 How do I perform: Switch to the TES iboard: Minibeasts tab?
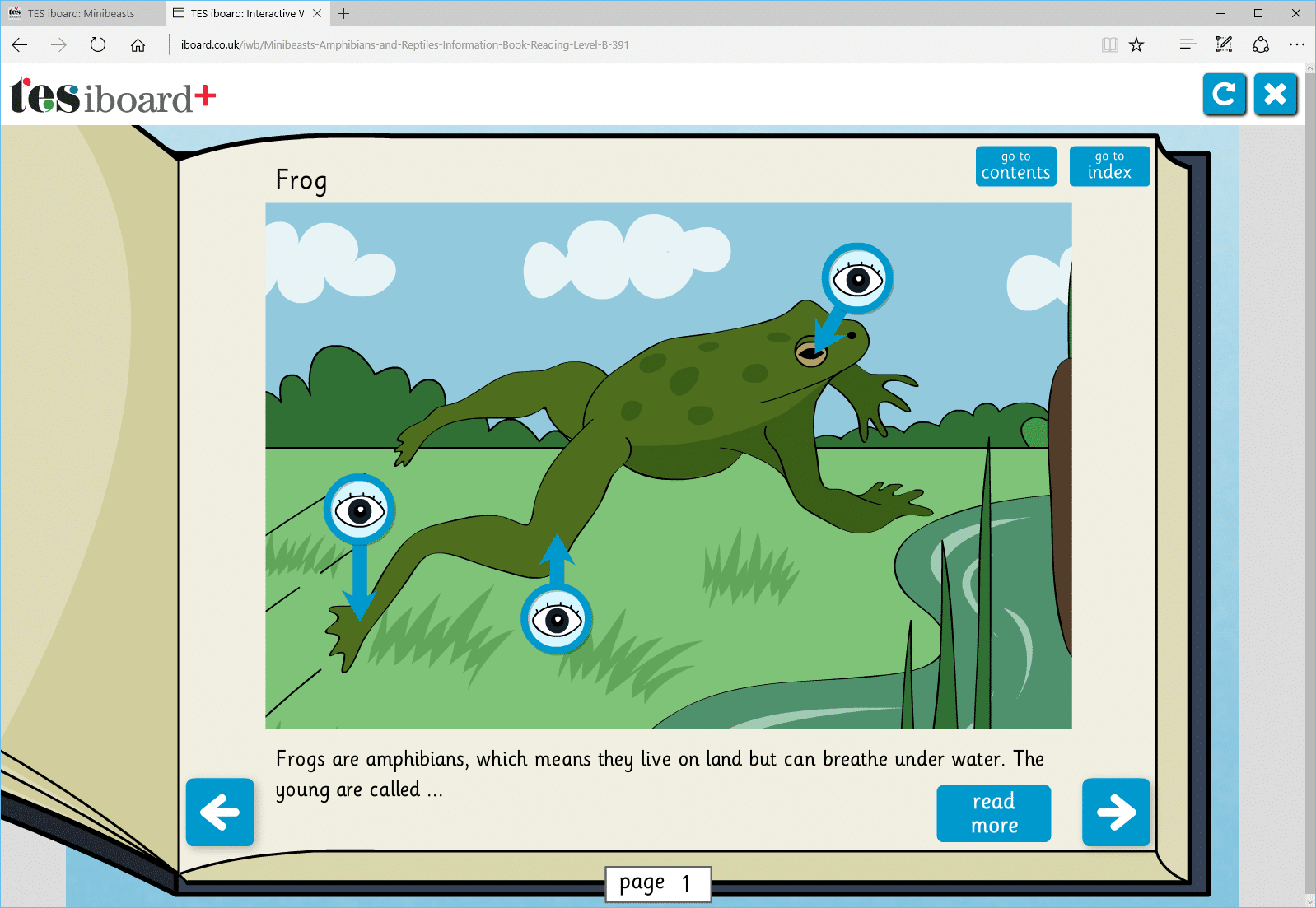coord(82,13)
